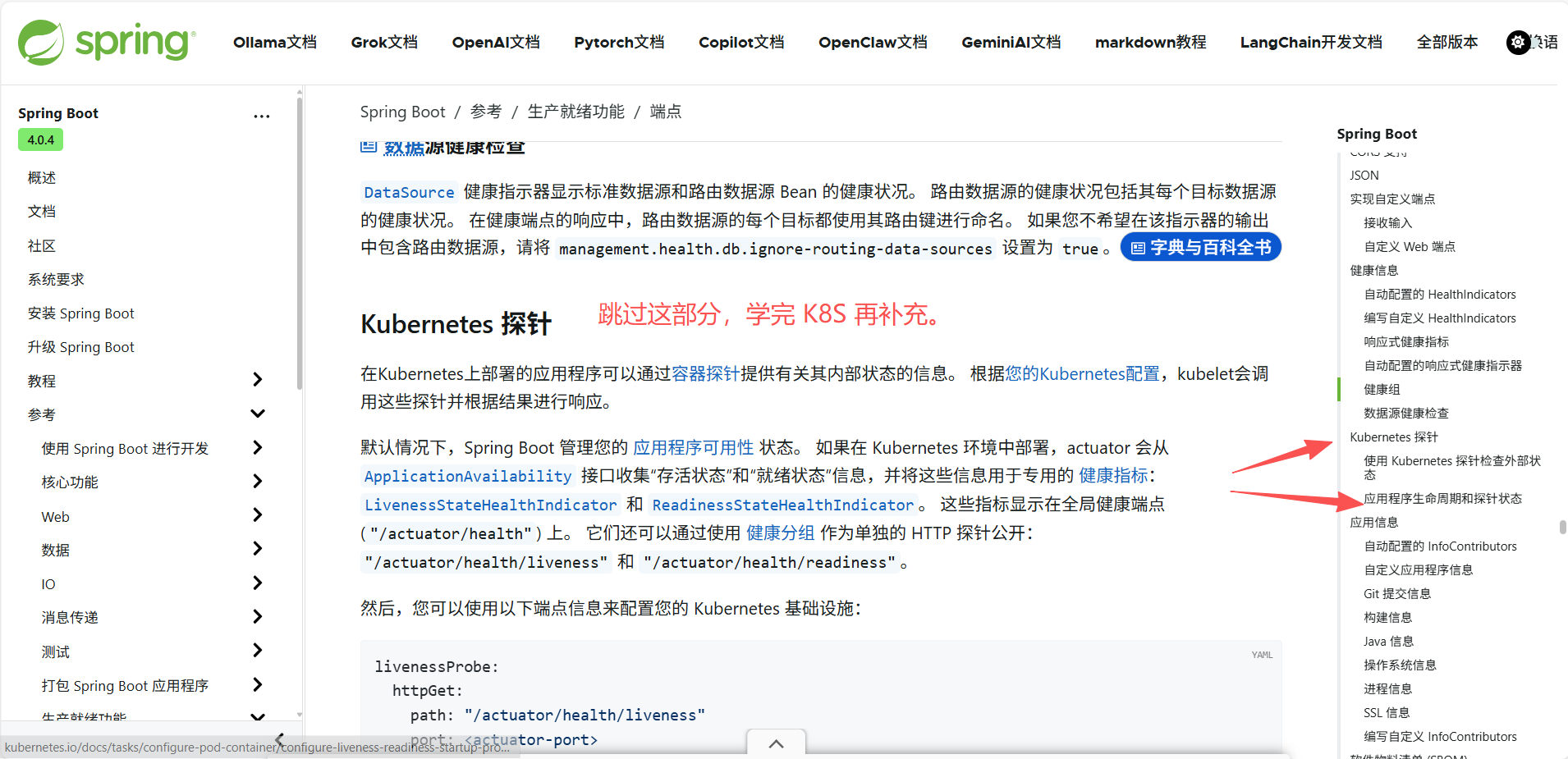Open the settings gear icon

pos(1518,42)
